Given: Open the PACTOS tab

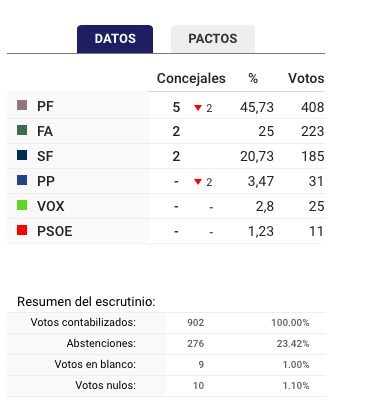Looking at the screenshot, I should 213,39.
